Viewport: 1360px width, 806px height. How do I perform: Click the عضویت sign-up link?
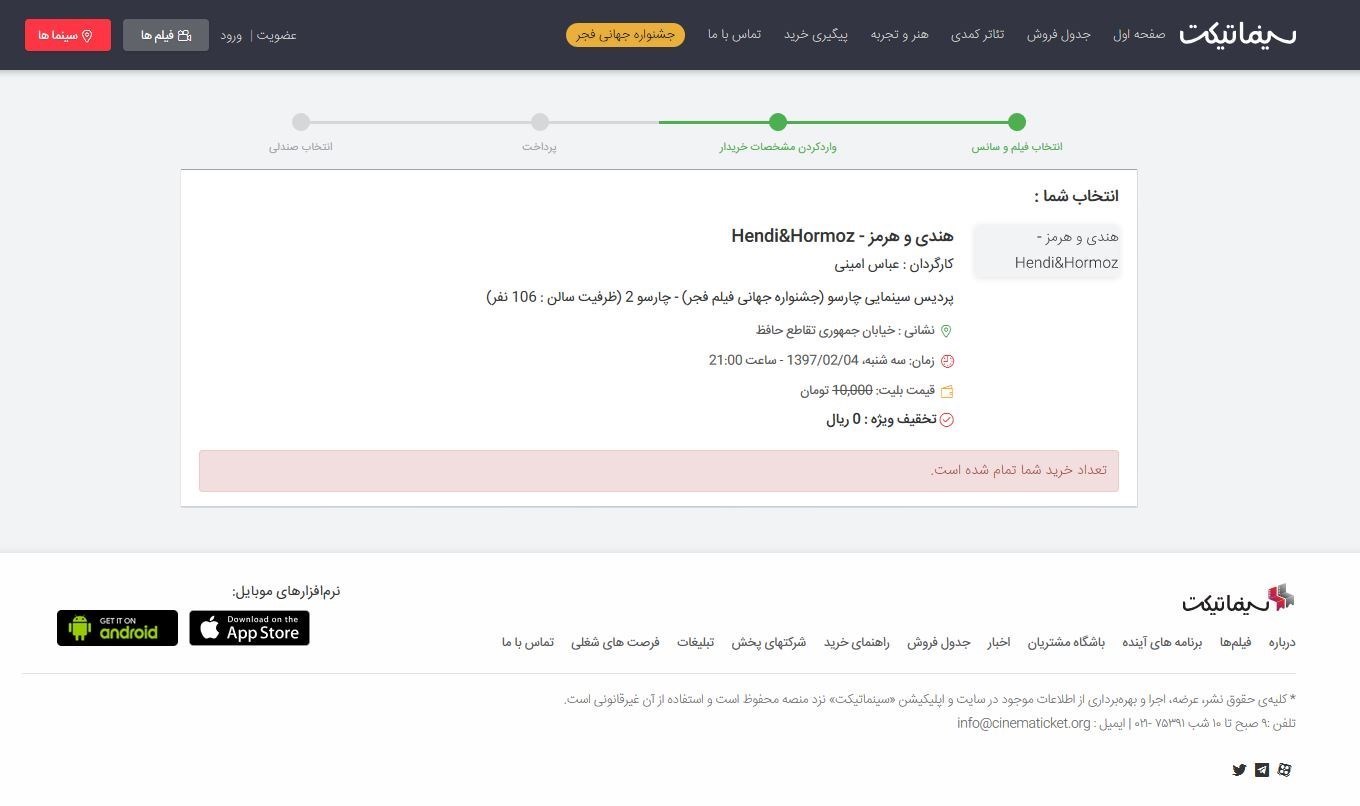pyautogui.click(x=277, y=35)
